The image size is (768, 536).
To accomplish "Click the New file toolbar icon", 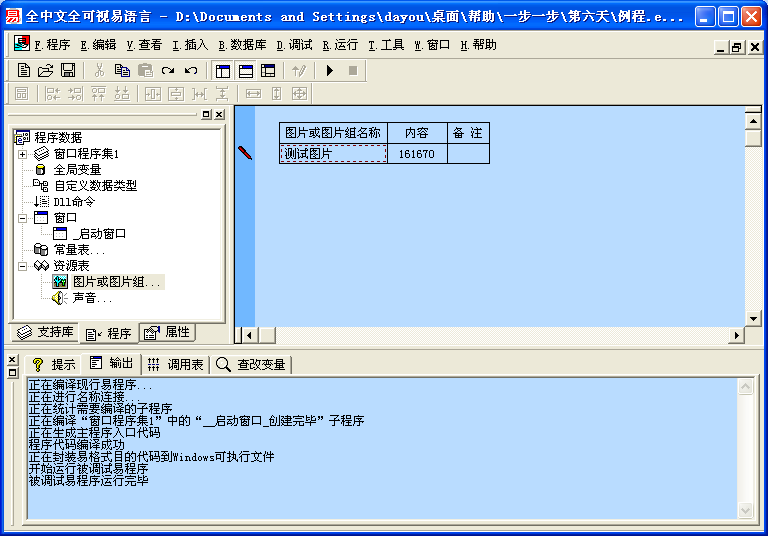I will coord(23,71).
